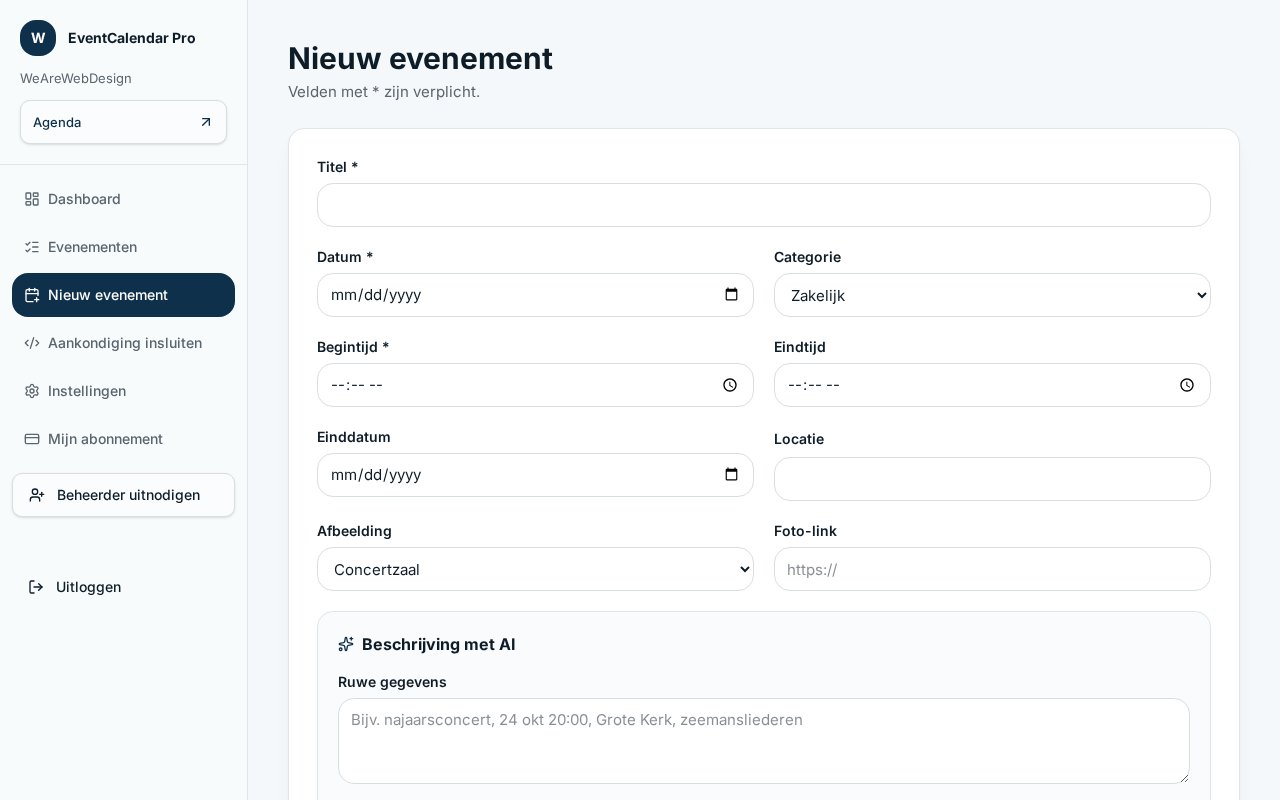
Task: Open the Categorie dropdown showing Zakelijk
Action: tap(992, 295)
